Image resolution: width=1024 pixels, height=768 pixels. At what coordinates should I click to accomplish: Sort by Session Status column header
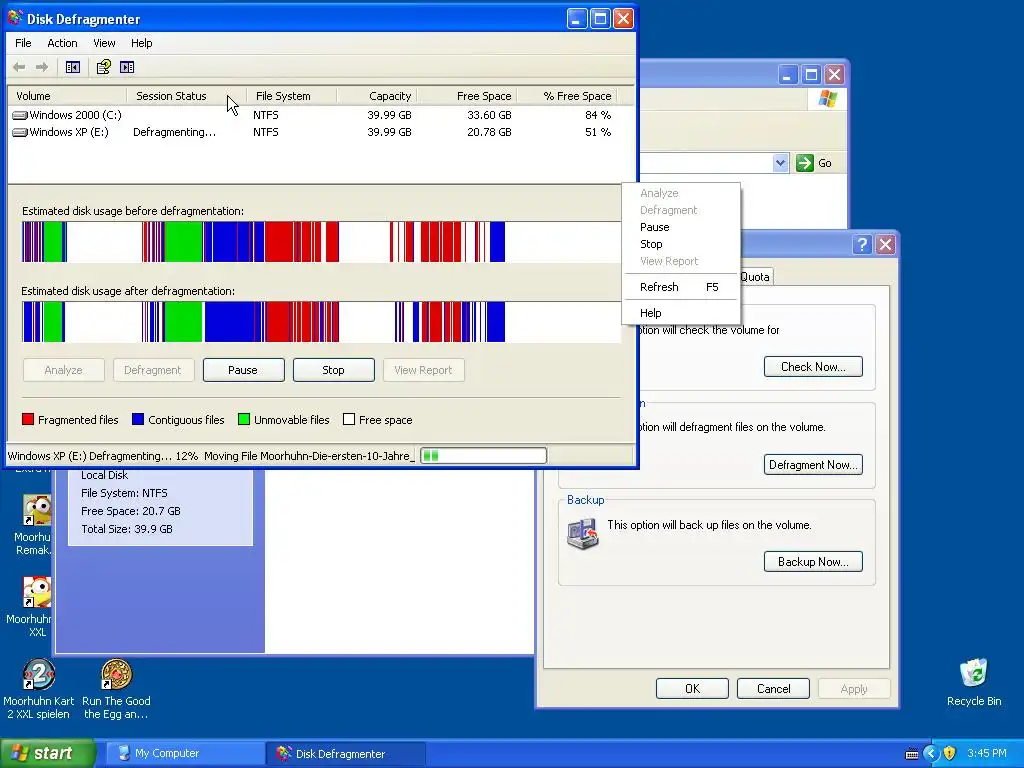tap(186, 96)
